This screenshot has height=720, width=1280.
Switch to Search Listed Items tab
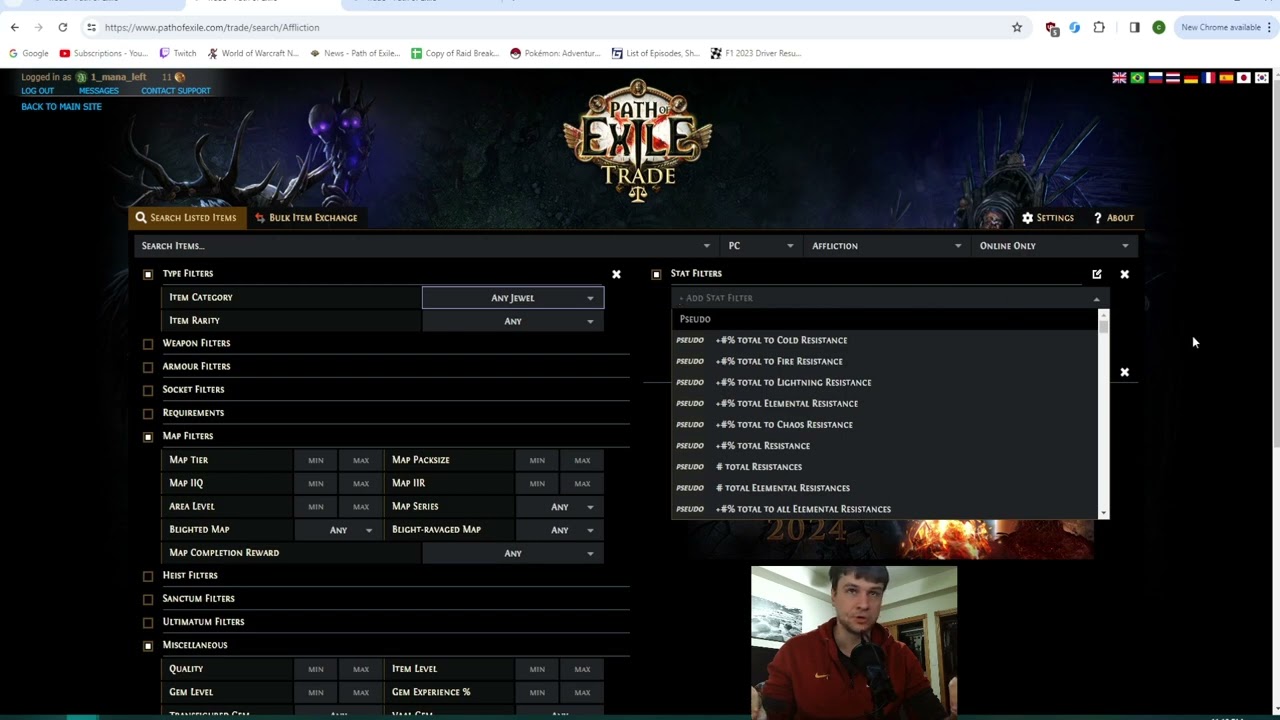187,218
